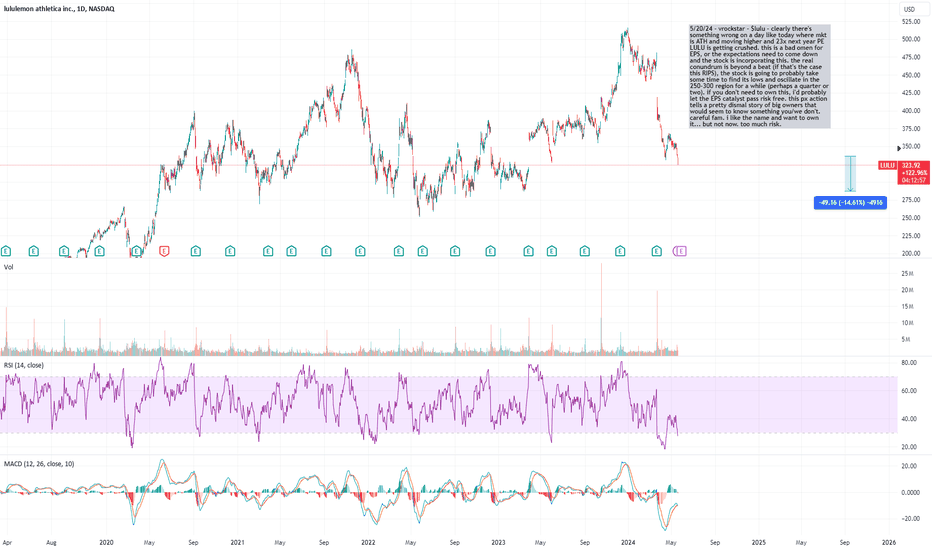Click the MACD (12, 26, close, 10) label
The width and height of the screenshot is (932, 550).
click(x=39, y=464)
